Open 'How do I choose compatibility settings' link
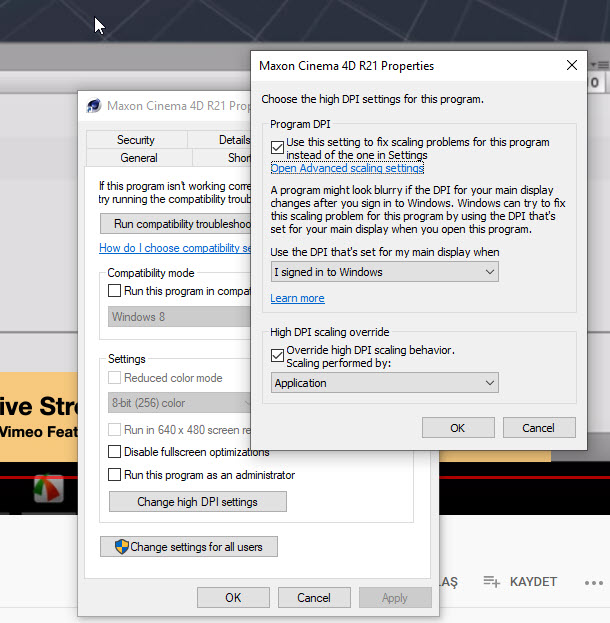Screen dimensions: 610x623 pyautogui.click(x=175, y=248)
